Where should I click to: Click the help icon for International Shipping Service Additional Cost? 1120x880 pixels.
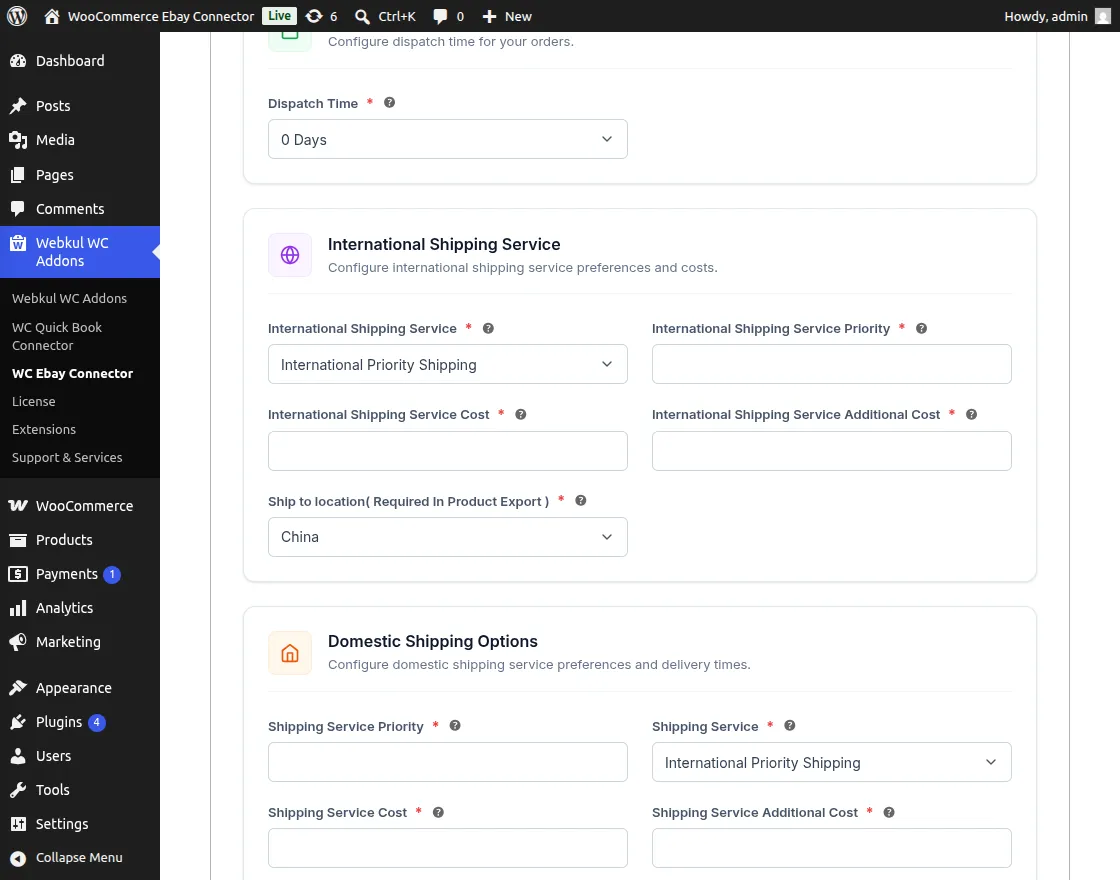tap(971, 414)
